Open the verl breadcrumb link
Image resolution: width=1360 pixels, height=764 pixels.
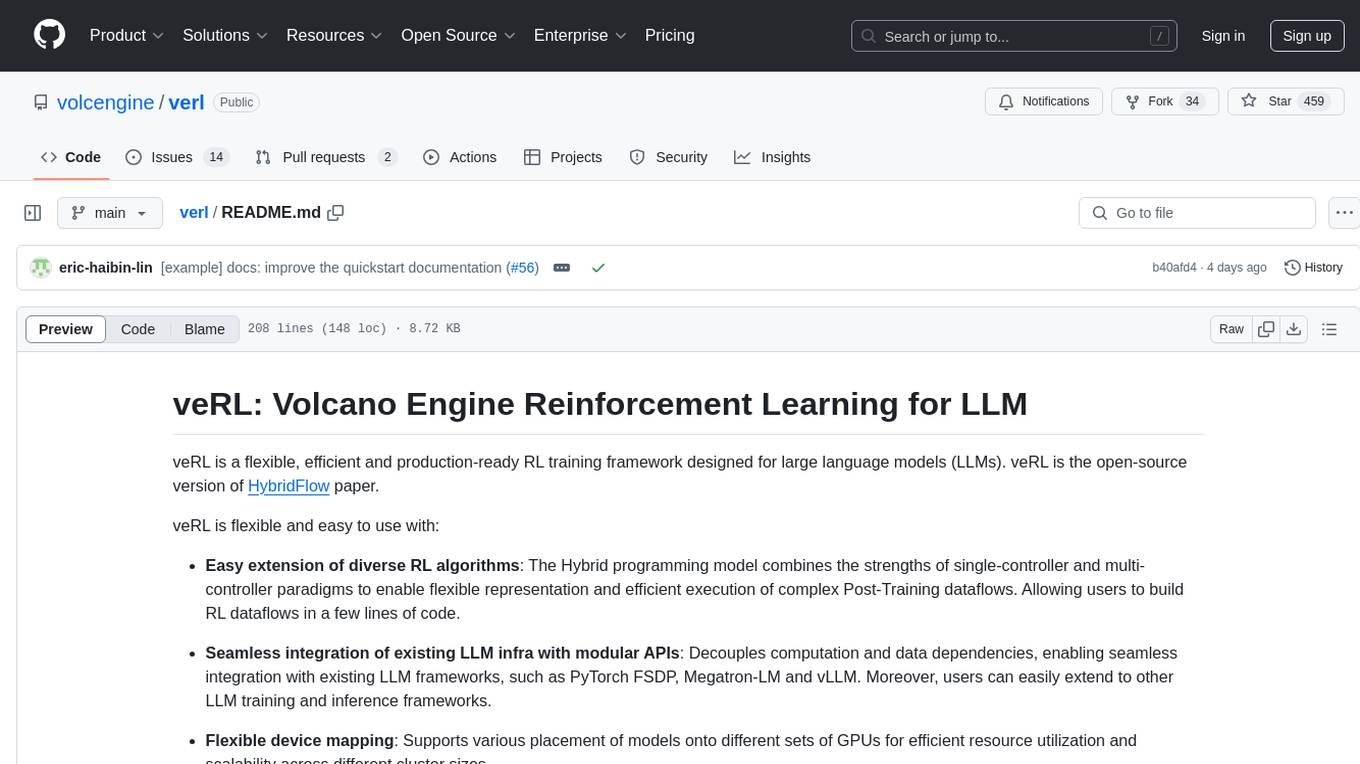193,212
